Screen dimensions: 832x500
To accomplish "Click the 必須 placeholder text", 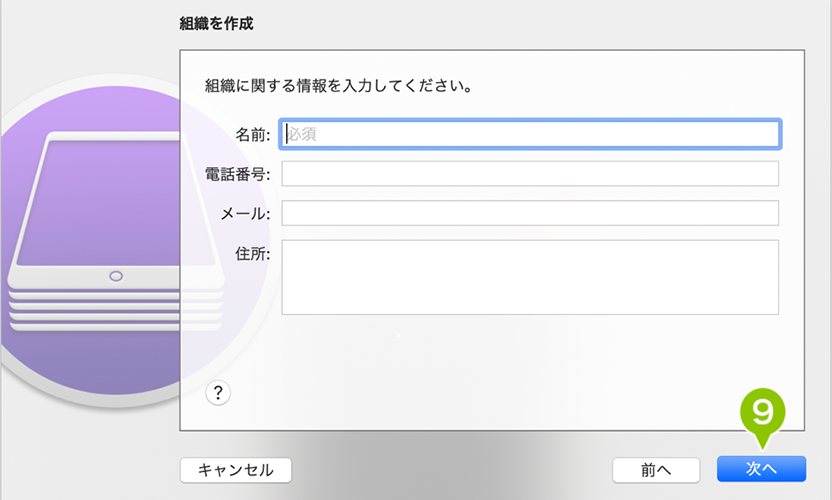I will pyautogui.click(x=302, y=134).
